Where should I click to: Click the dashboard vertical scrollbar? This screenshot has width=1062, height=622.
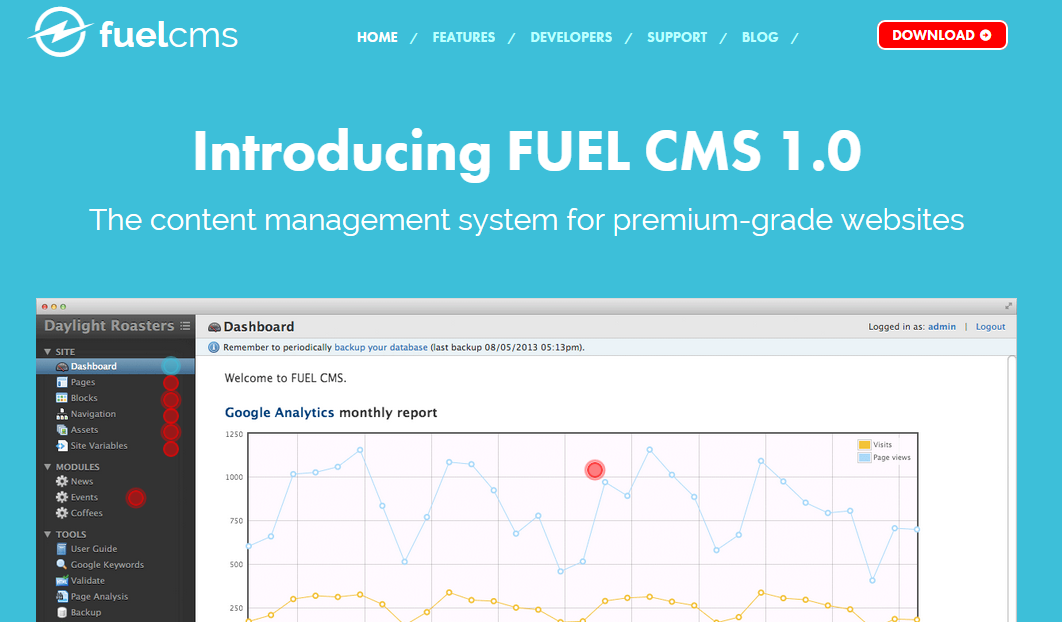[1012, 488]
